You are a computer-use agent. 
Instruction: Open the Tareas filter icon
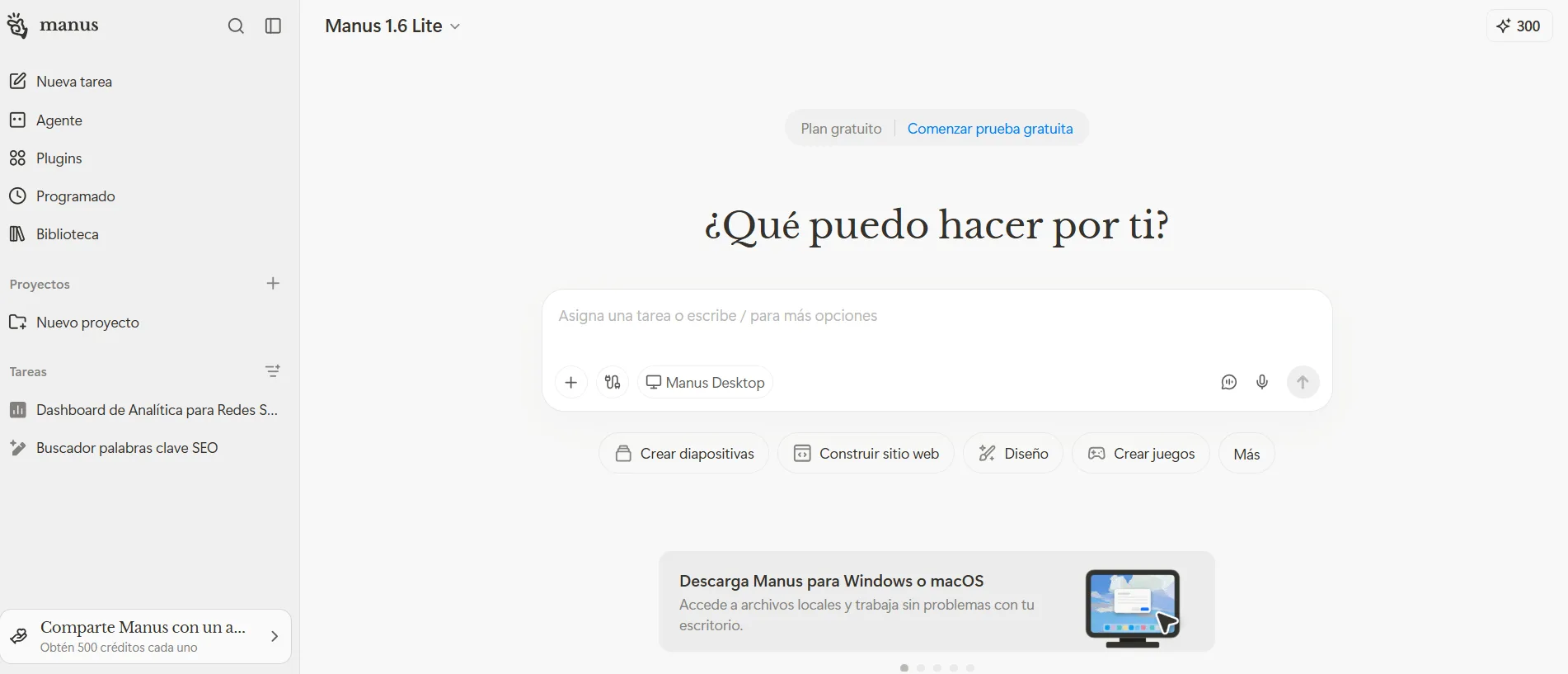273,371
